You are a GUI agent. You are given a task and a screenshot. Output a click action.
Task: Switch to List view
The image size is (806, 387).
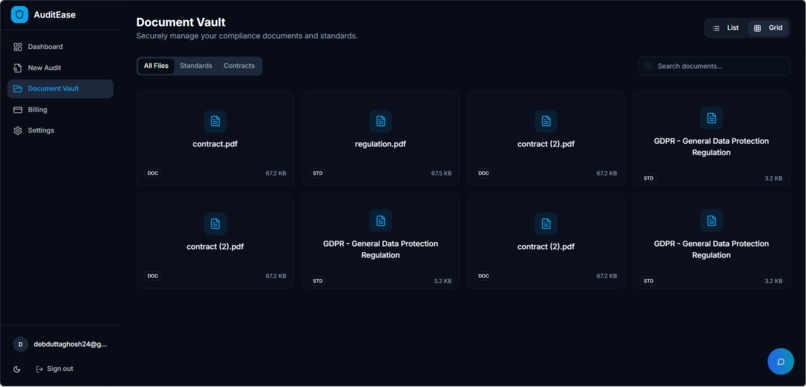(726, 28)
